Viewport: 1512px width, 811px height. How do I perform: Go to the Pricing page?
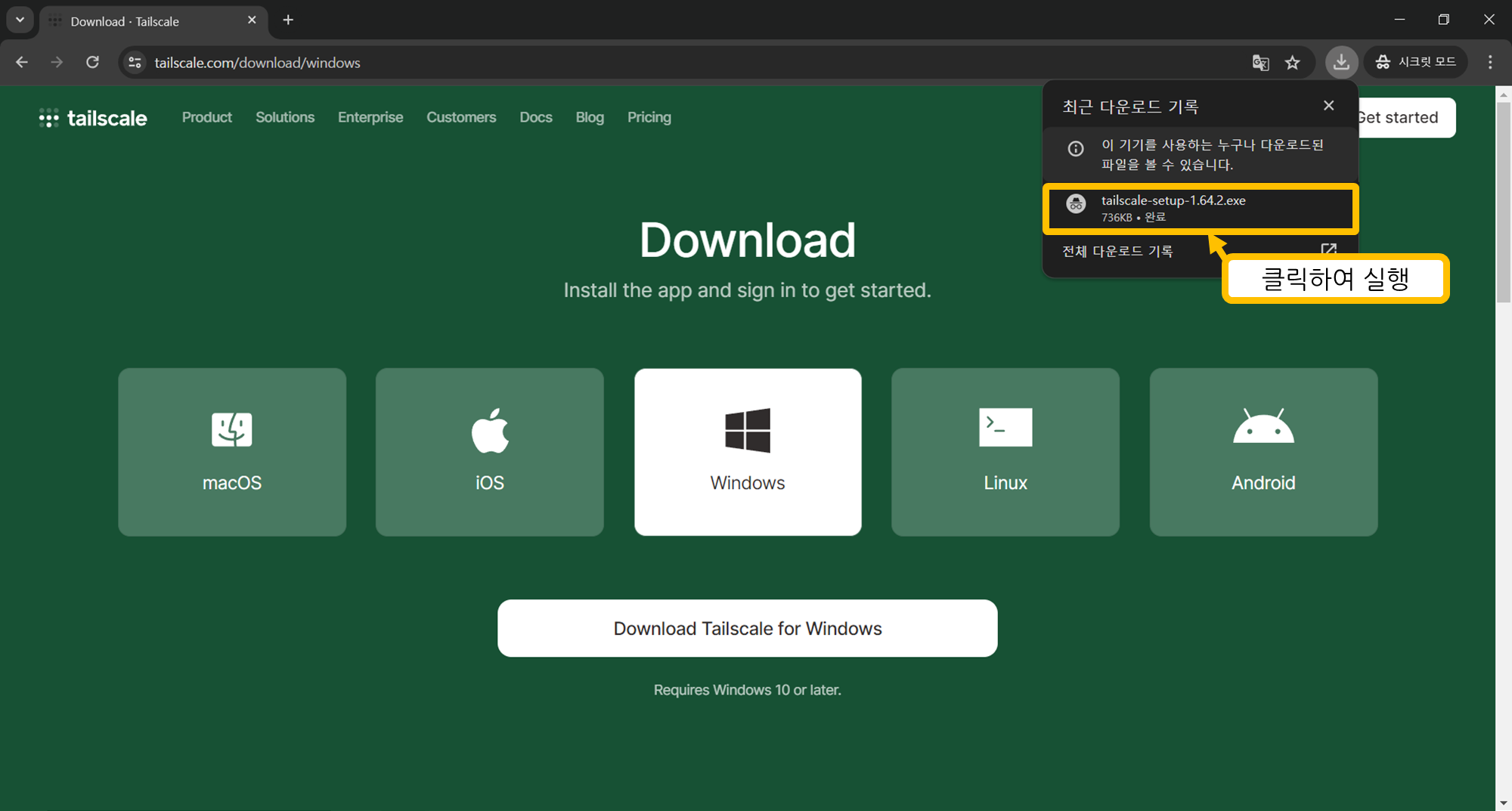pyautogui.click(x=649, y=117)
